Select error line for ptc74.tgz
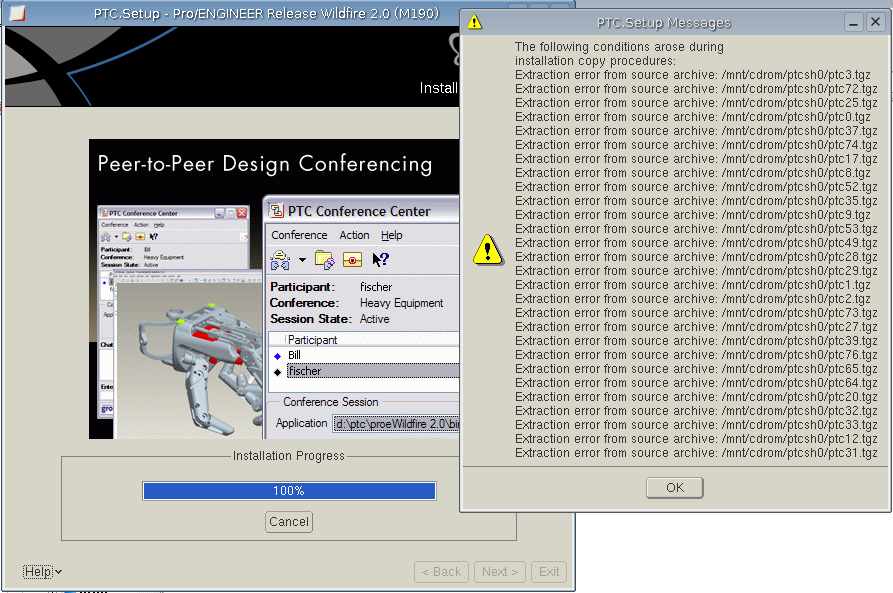The image size is (893, 593). pos(696,145)
